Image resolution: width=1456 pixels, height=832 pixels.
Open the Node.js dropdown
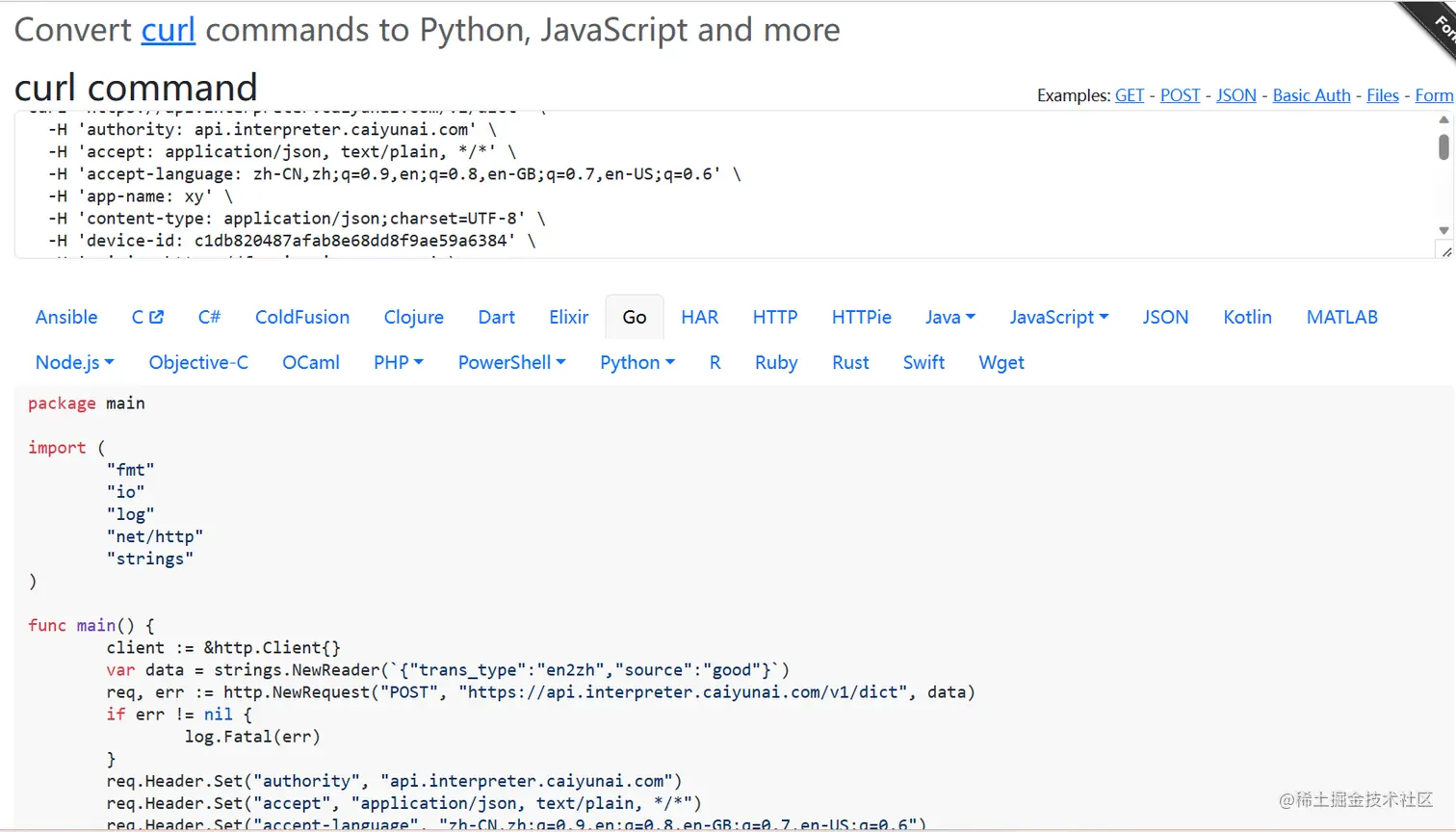coord(74,362)
